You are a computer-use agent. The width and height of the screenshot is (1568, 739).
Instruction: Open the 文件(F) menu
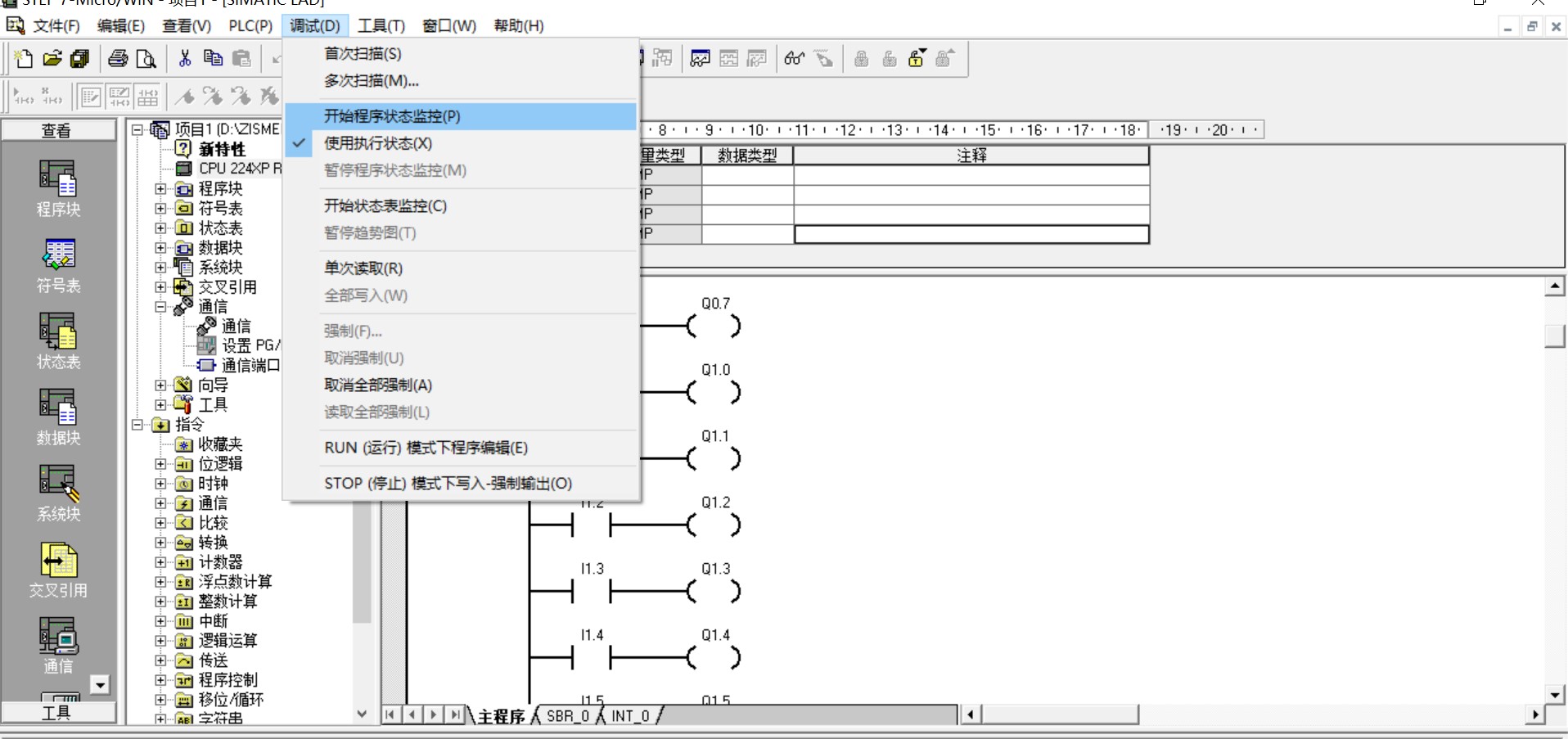[x=56, y=26]
